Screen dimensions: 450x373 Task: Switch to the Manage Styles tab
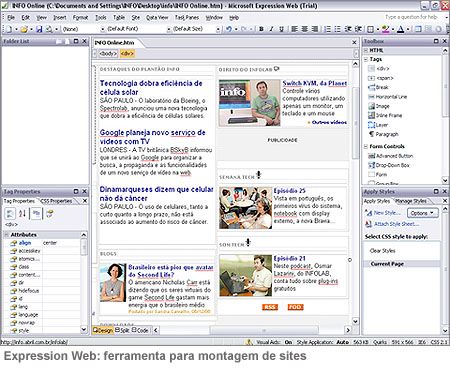pos(411,201)
